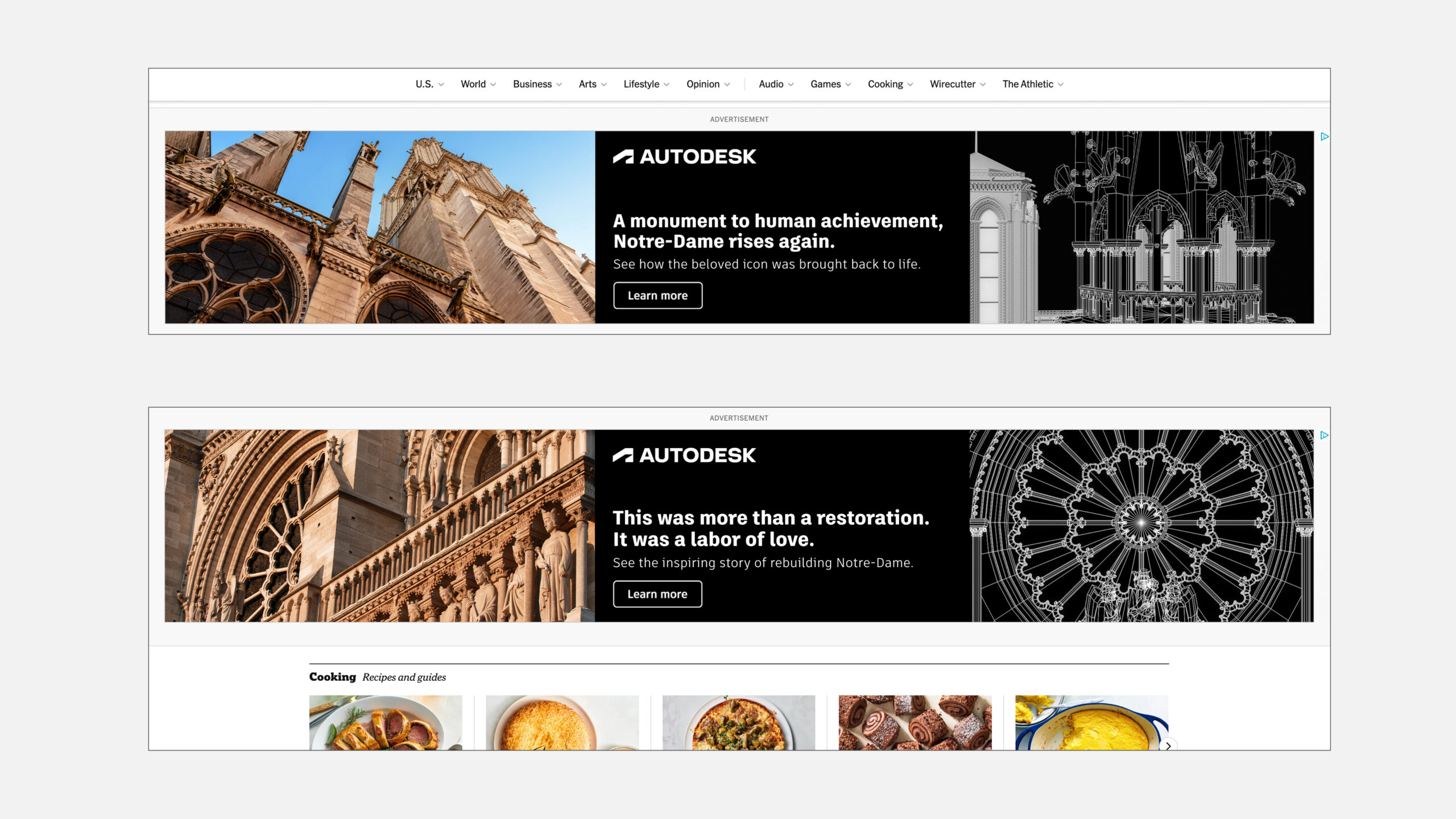Viewport: 1456px width, 819px height.
Task: Open the AdChoices icon on second Autodesk ad
Action: tap(1324, 435)
